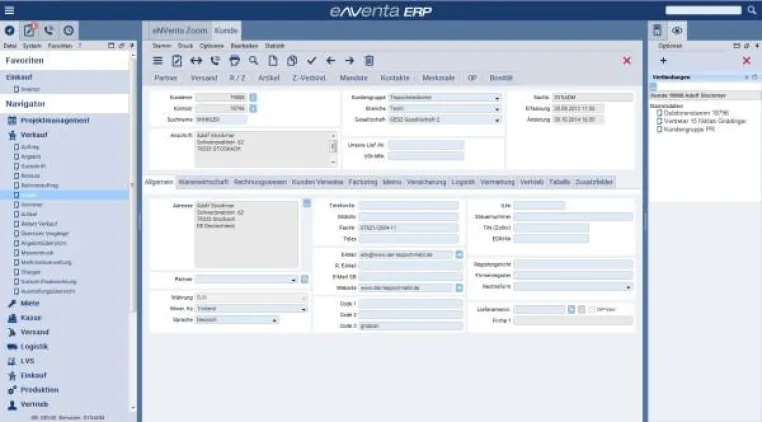Click the info button next to Kontonr field
The image size is (762, 422).
point(253,108)
